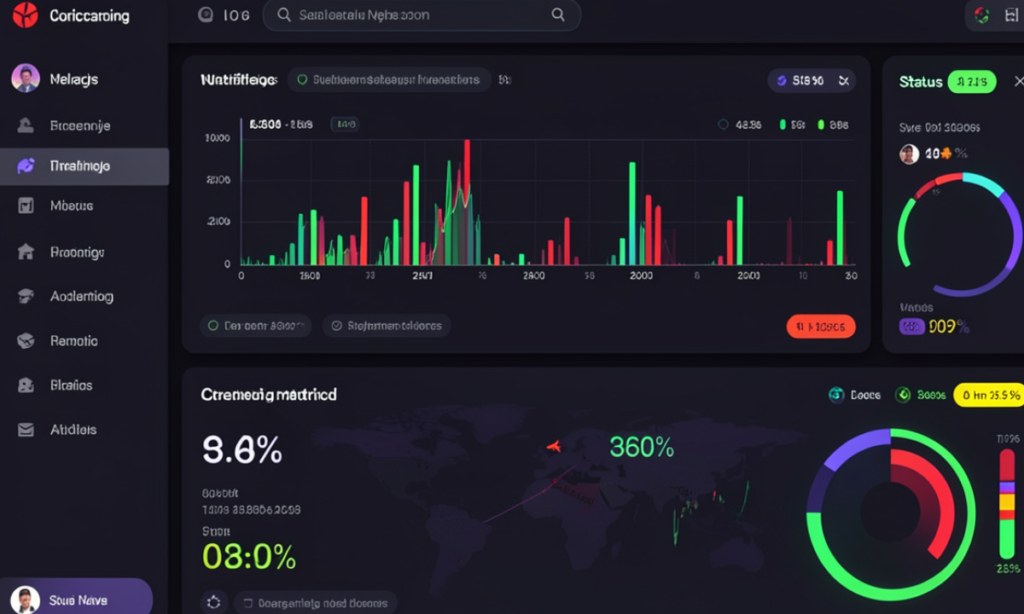This screenshot has width=1024, height=614.
Task: Click the graduation cap Aodlerriiog icon
Action: [25, 297]
